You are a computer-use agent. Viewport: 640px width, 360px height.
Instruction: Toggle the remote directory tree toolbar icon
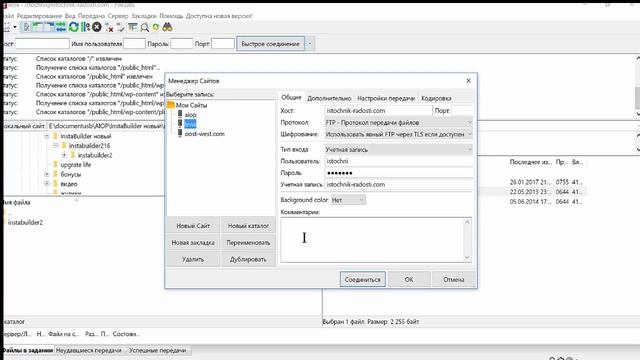(49, 27)
